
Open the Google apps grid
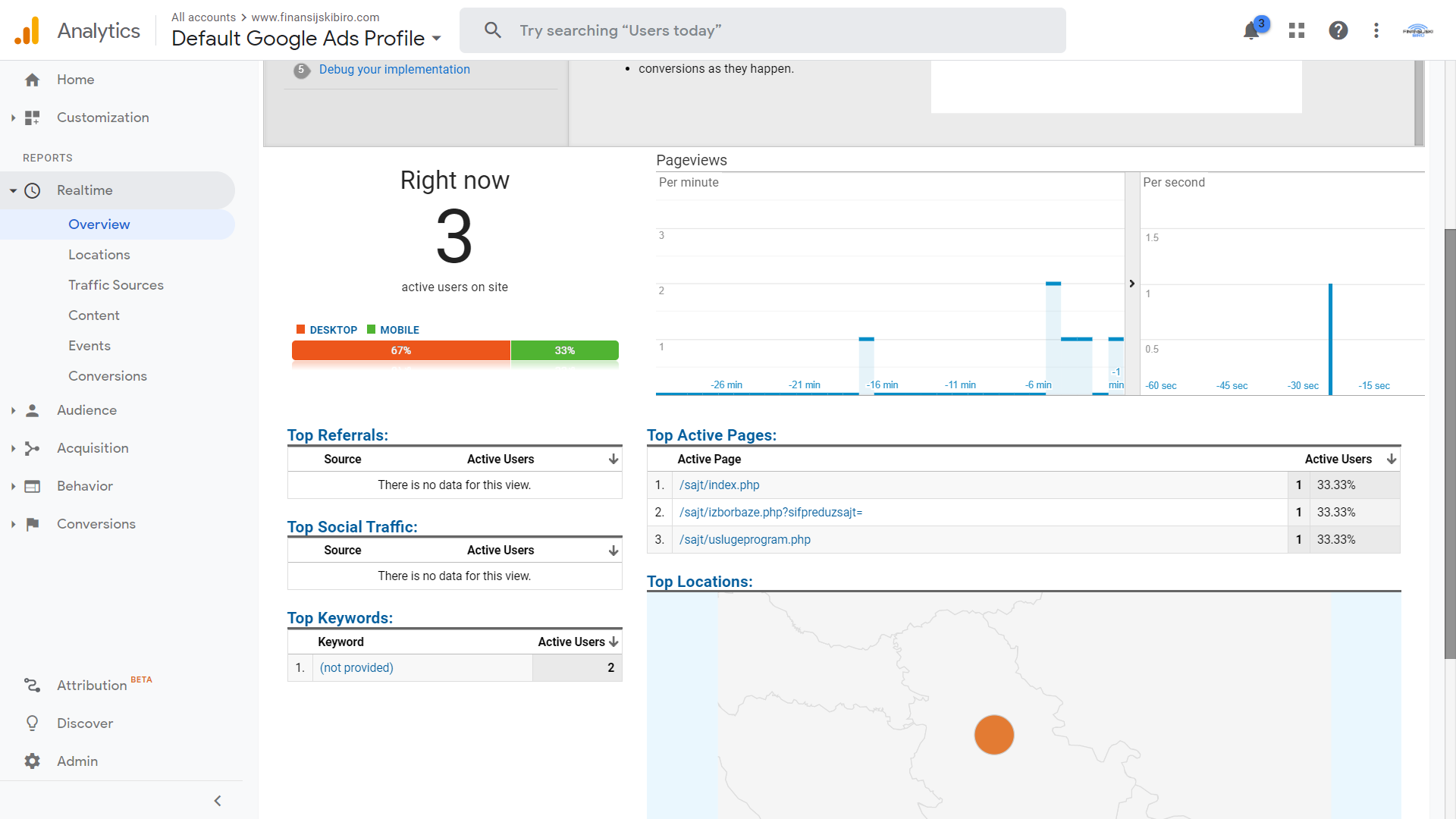tap(1296, 30)
